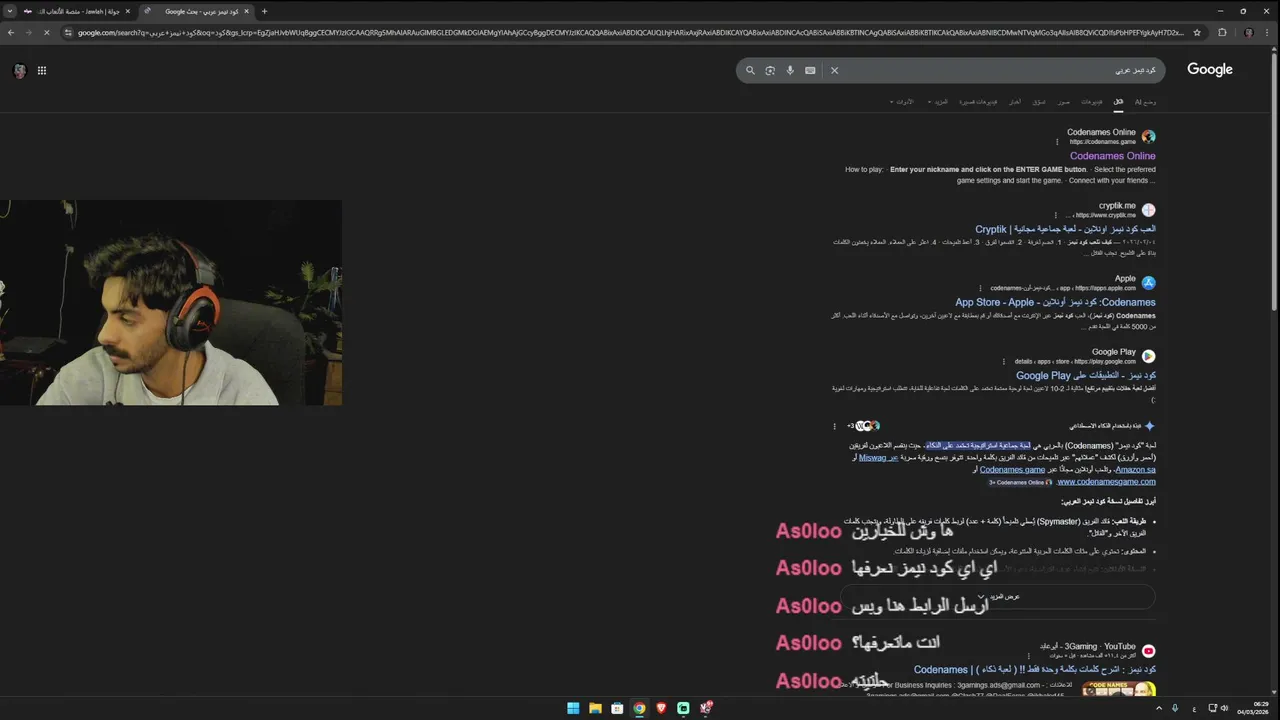Open the on-screen keyboard icon in search box
This screenshot has width=1280, height=720.
tap(810, 70)
